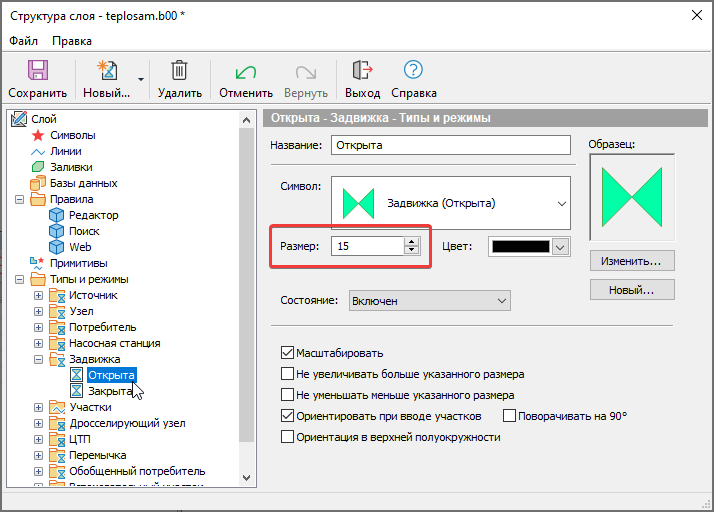This screenshot has width=714, height=512.
Task: Click the Новый toolbar icon
Action: click(106, 71)
